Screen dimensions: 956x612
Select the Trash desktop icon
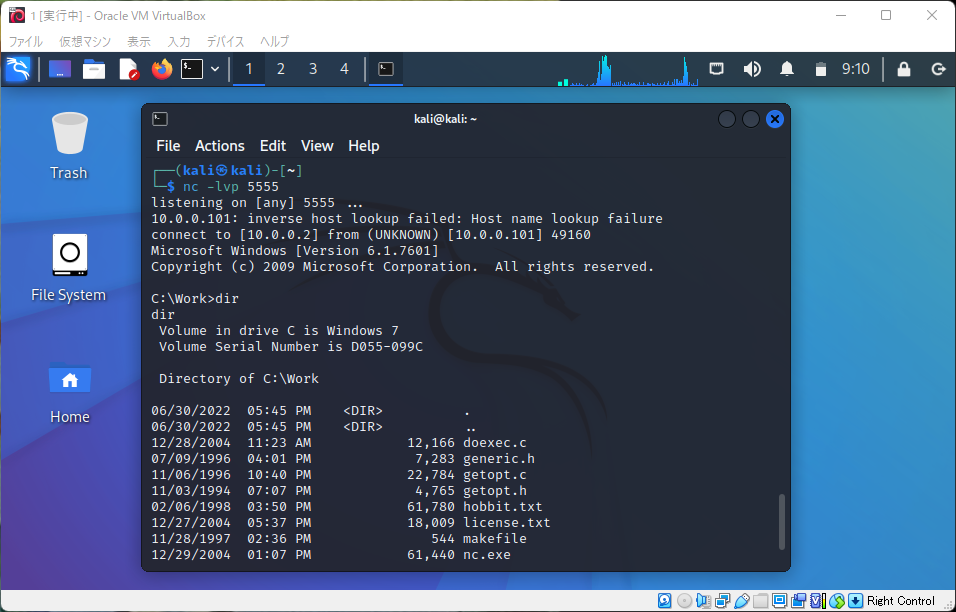69,146
